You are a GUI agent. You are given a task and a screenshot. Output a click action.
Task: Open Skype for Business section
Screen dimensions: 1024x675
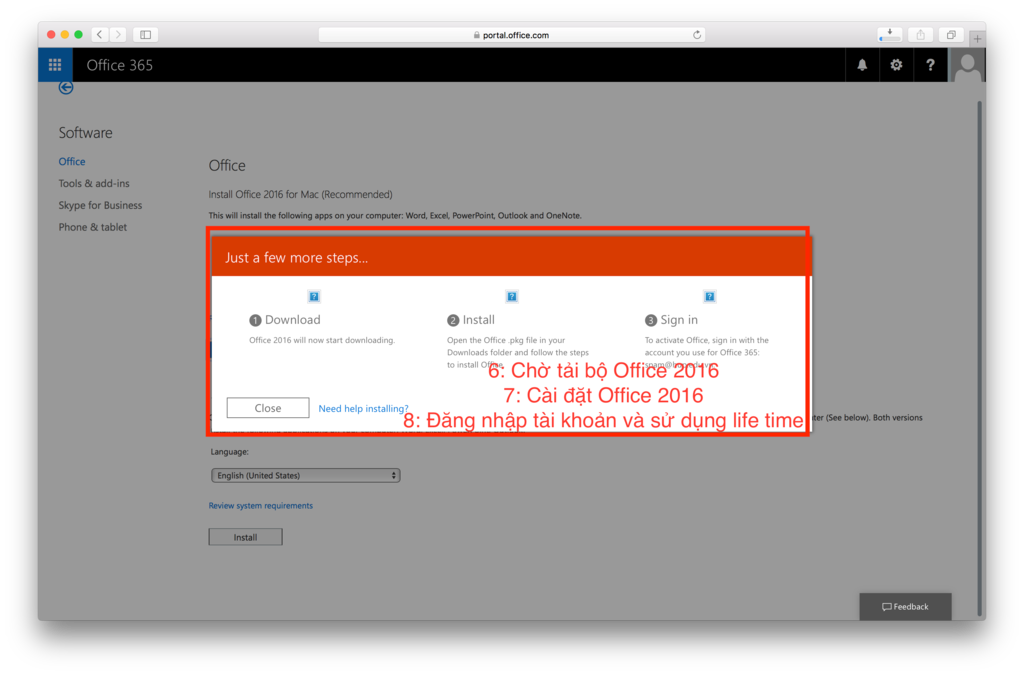pyautogui.click(x=100, y=206)
